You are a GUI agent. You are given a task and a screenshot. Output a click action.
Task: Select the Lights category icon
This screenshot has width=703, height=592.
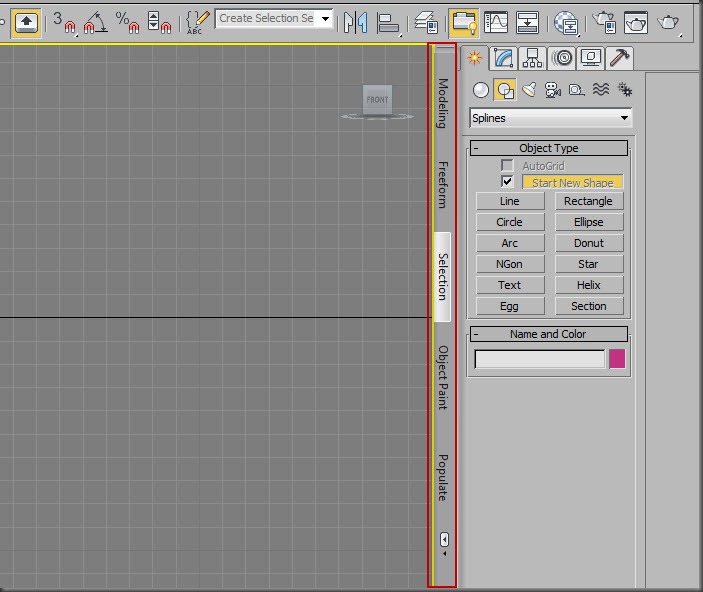coord(529,90)
